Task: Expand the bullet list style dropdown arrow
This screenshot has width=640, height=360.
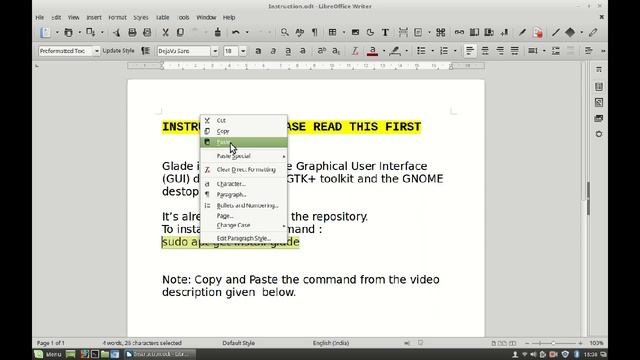Action: click(x=432, y=51)
